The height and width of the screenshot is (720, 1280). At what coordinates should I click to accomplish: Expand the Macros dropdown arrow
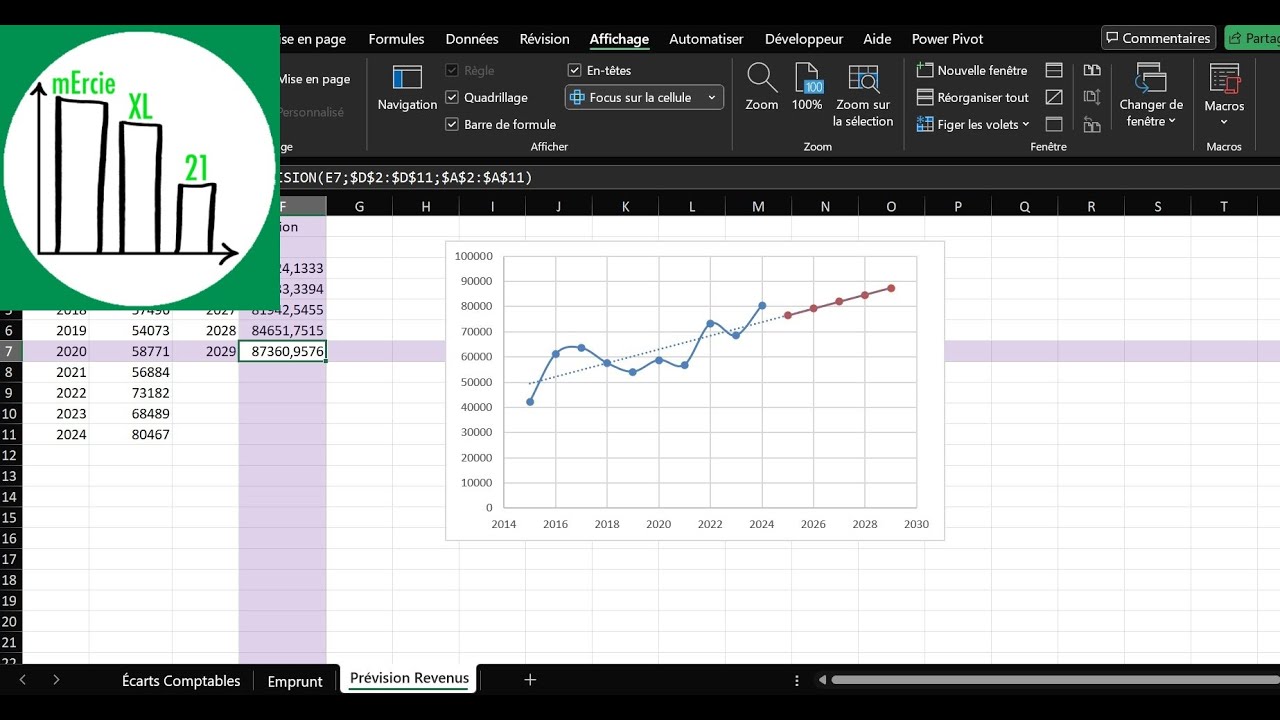pos(1224,122)
